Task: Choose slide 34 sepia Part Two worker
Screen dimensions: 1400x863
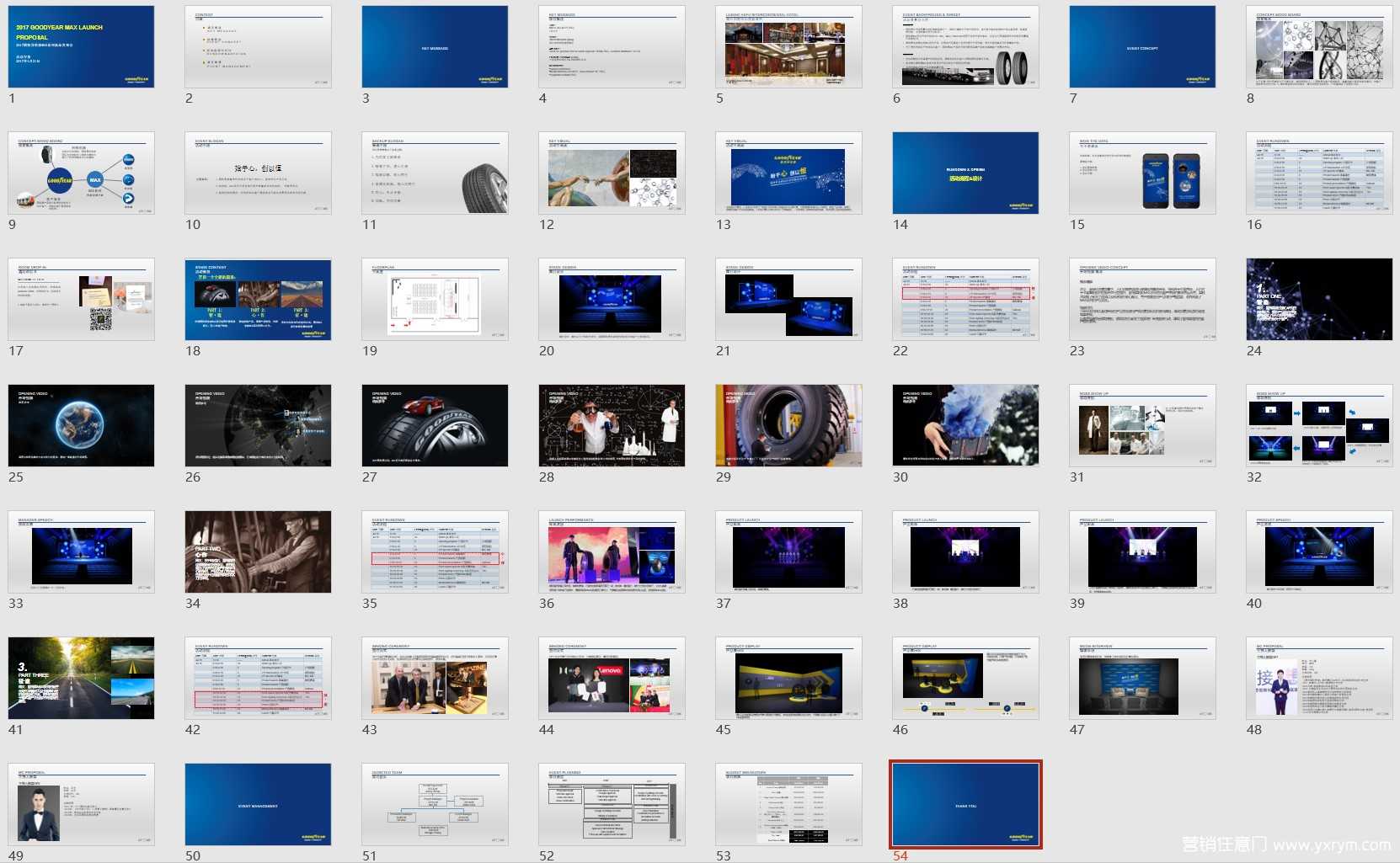Action: 258,551
